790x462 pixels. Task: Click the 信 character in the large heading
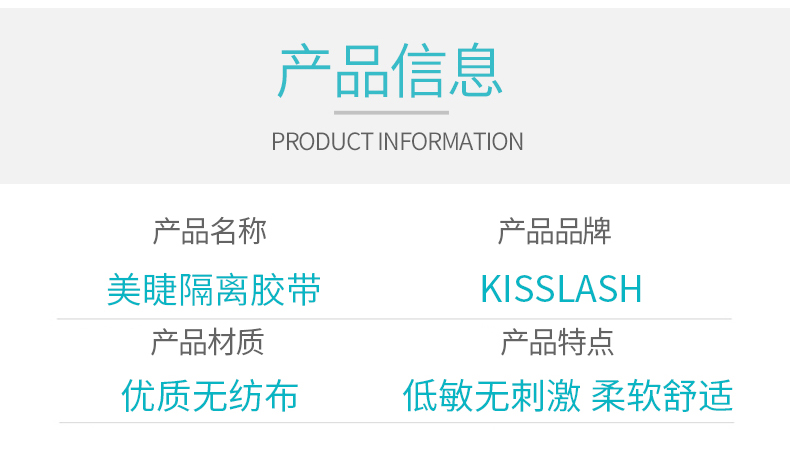point(419,71)
